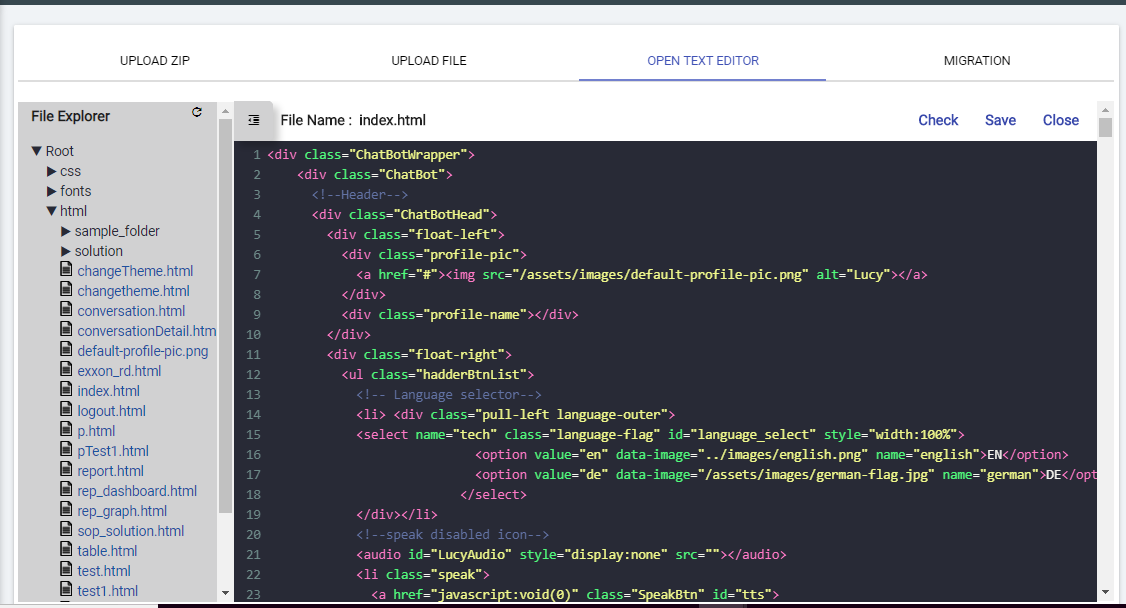This screenshot has width=1126, height=608.
Task: Open conversationDetail.htm file
Action: (x=146, y=331)
